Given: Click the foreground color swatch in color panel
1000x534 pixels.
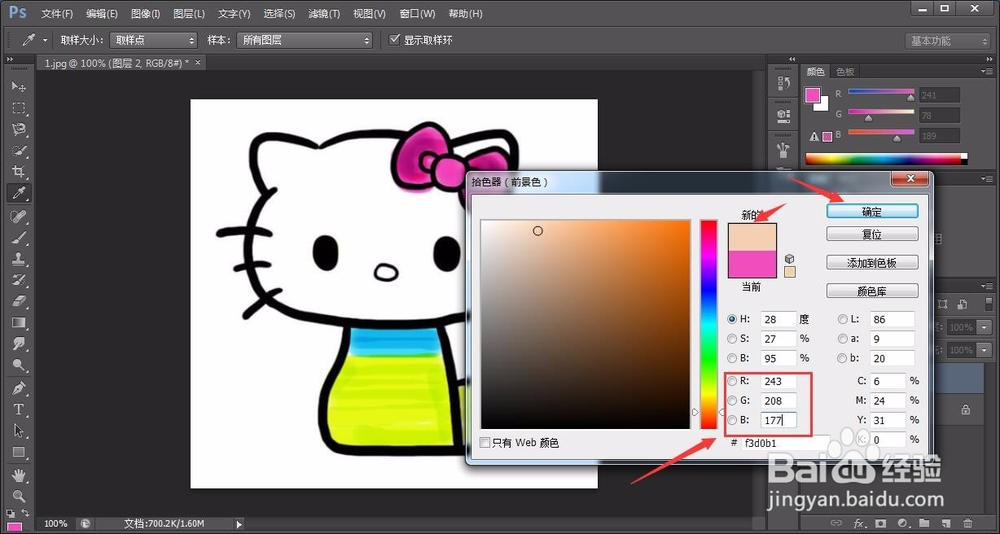Looking at the screenshot, I should coord(812,95).
